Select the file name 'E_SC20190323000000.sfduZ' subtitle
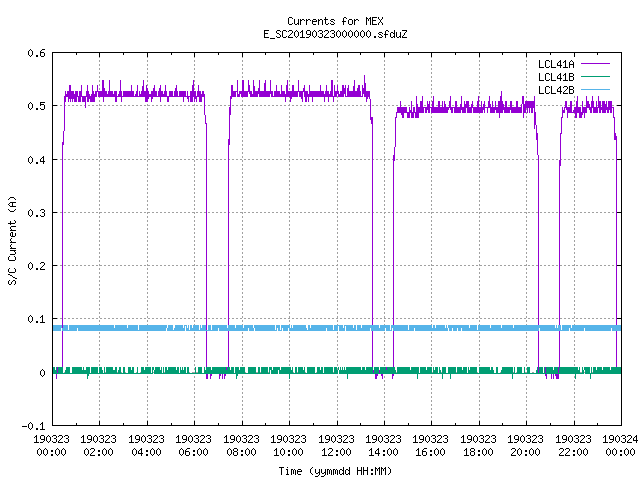 coord(335,34)
